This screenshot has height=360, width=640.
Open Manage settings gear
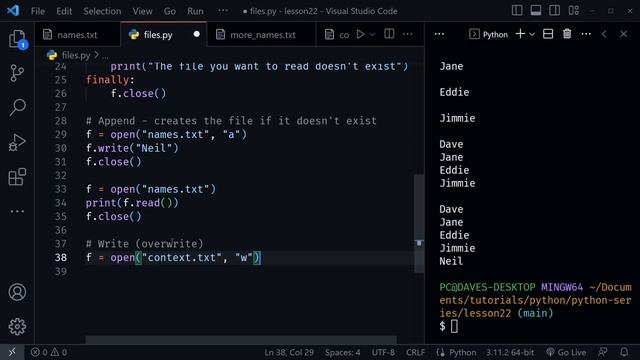[17, 327]
